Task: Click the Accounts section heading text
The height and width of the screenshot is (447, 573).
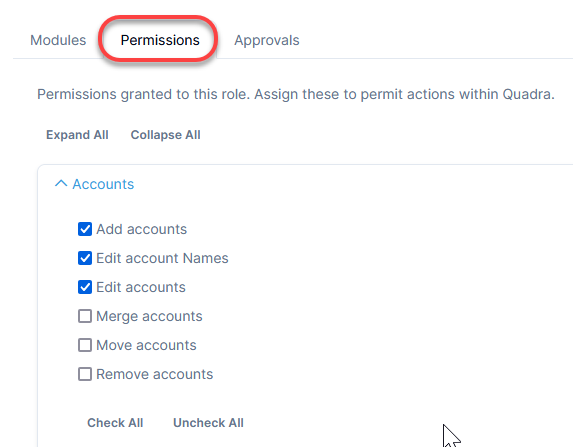Action: (x=103, y=184)
